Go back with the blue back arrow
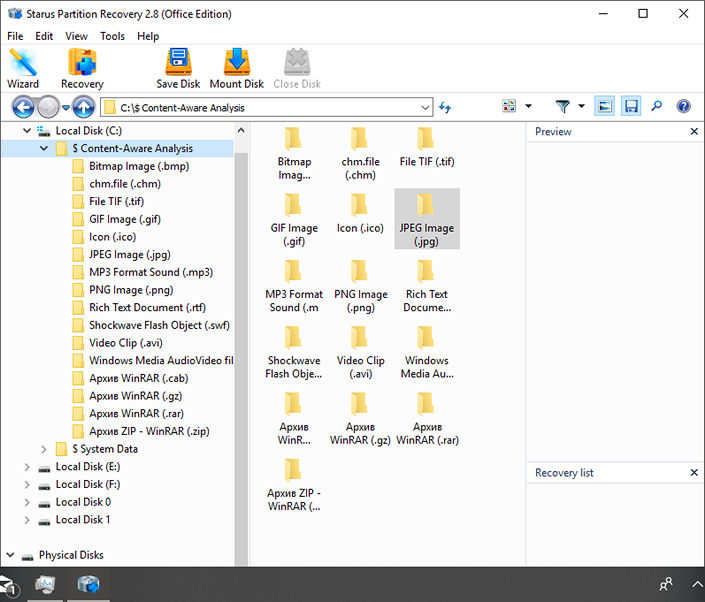 (x=23, y=107)
